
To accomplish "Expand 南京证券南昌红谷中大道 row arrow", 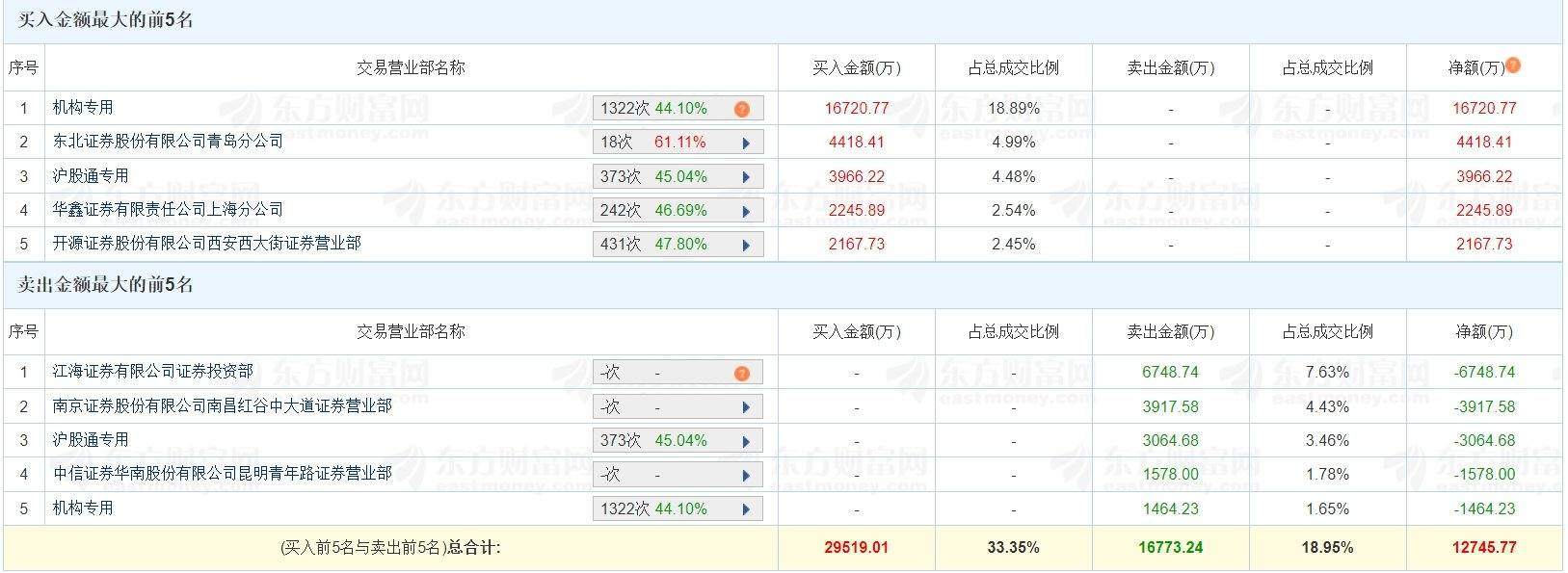I will tap(746, 406).
